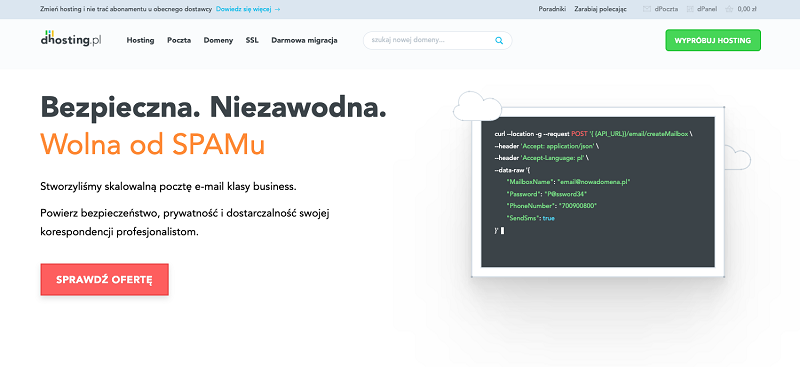Click the "Powierz bezpieczeństwo, prywatność" paragraph

click(x=186, y=222)
